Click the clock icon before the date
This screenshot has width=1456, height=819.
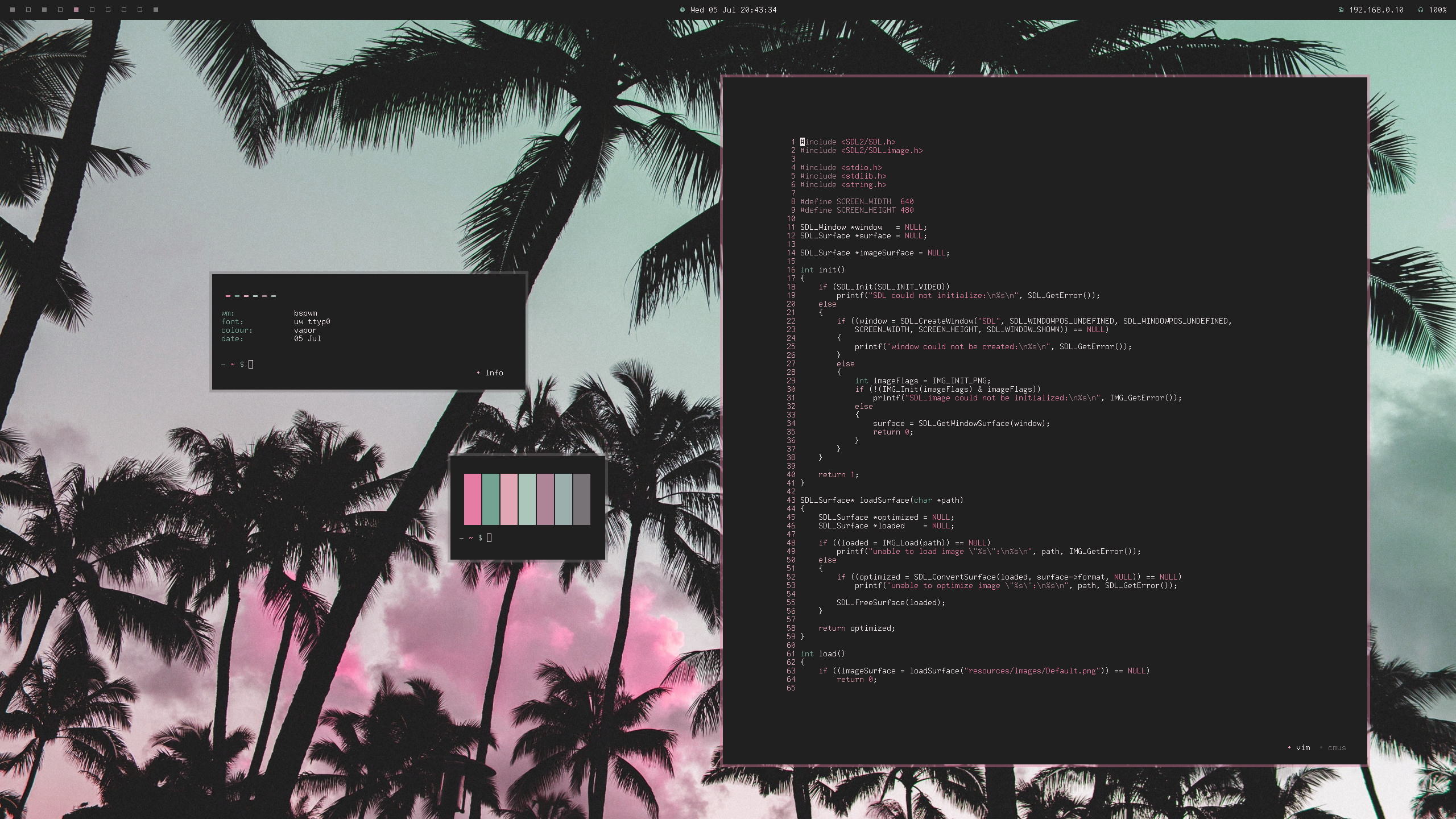[682, 10]
